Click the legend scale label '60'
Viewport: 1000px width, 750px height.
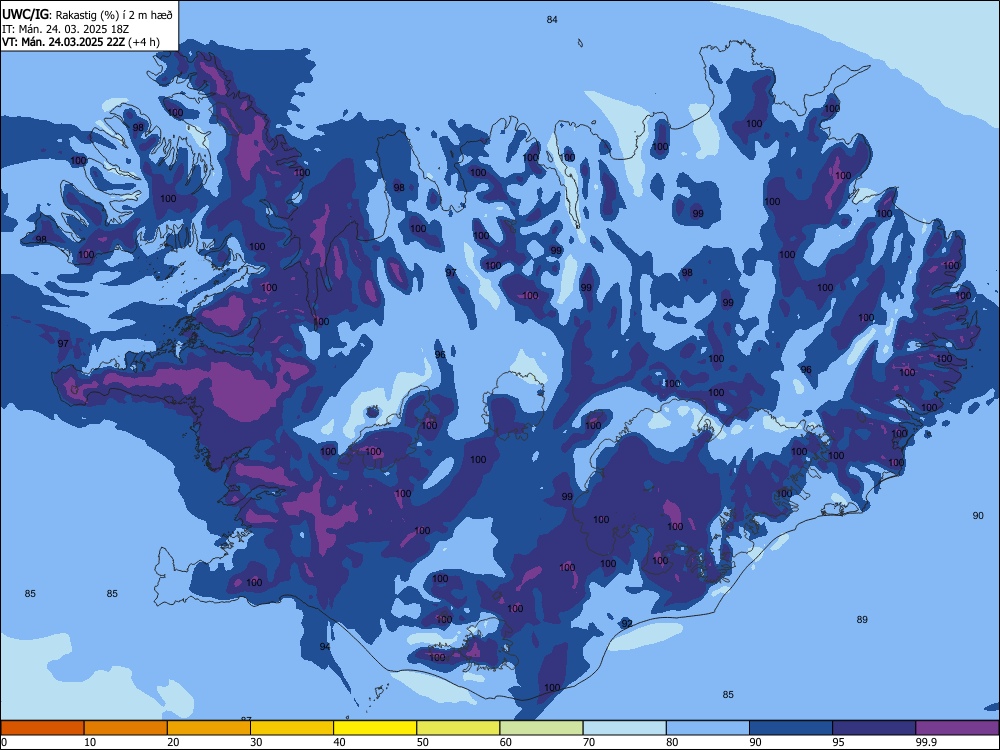pyautogui.click(x=506, y=742)
